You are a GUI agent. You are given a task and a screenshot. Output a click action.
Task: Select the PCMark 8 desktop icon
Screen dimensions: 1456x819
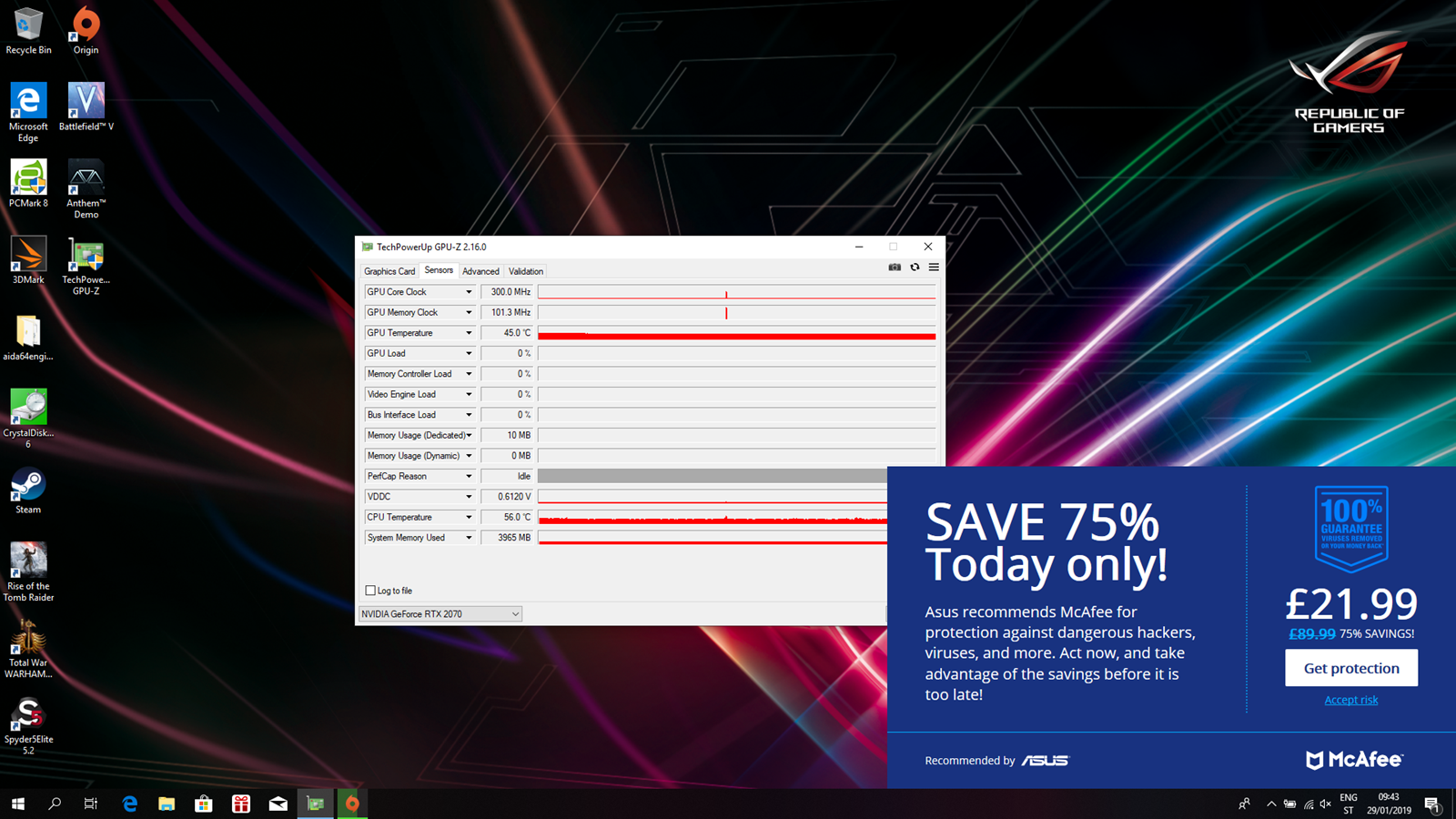28,184
